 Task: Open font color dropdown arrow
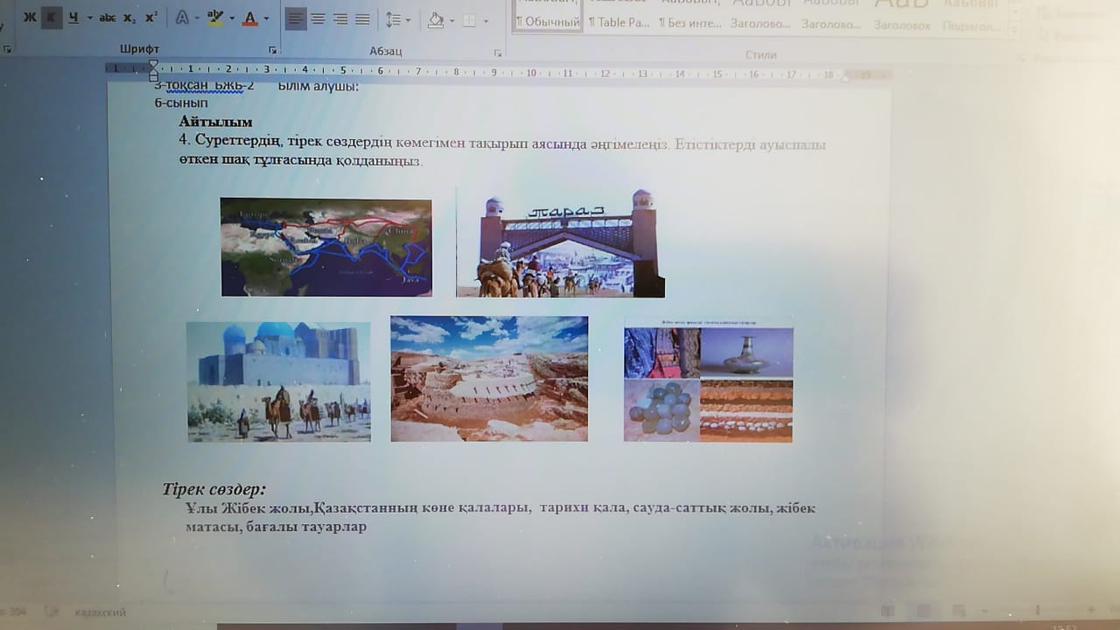point(266,19)
